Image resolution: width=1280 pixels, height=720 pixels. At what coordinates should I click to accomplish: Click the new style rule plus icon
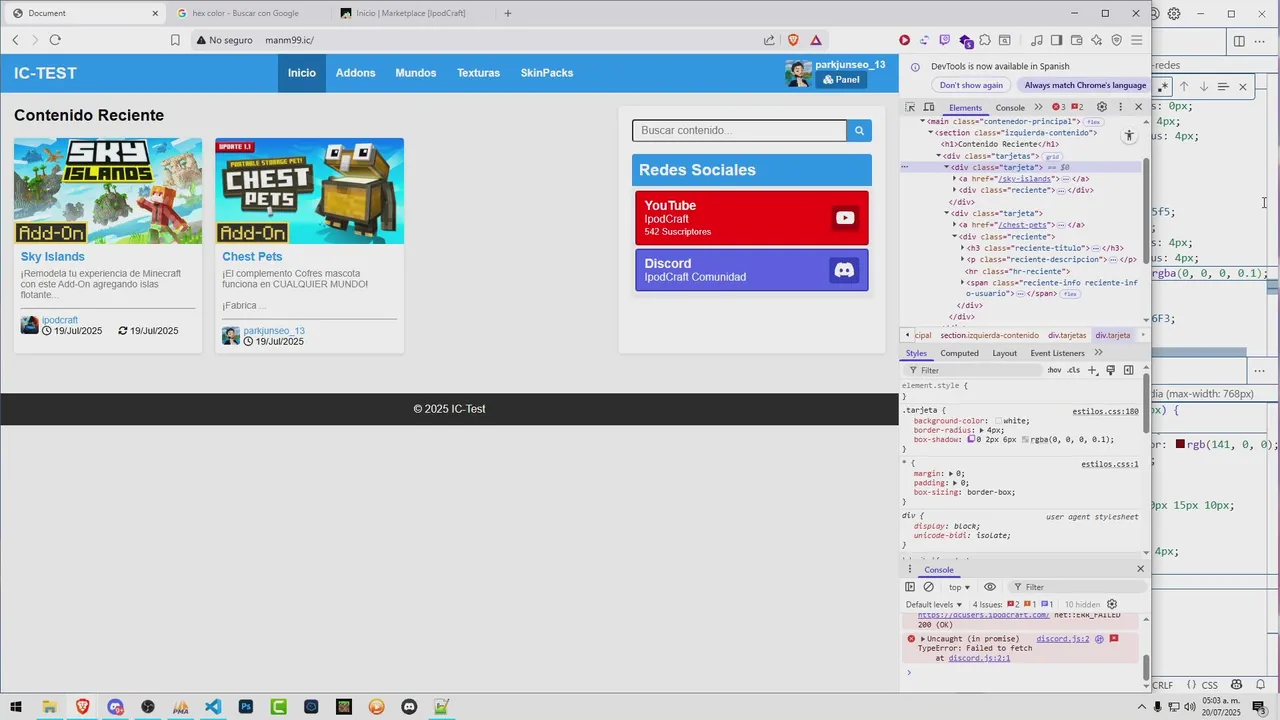(1093, 370)
